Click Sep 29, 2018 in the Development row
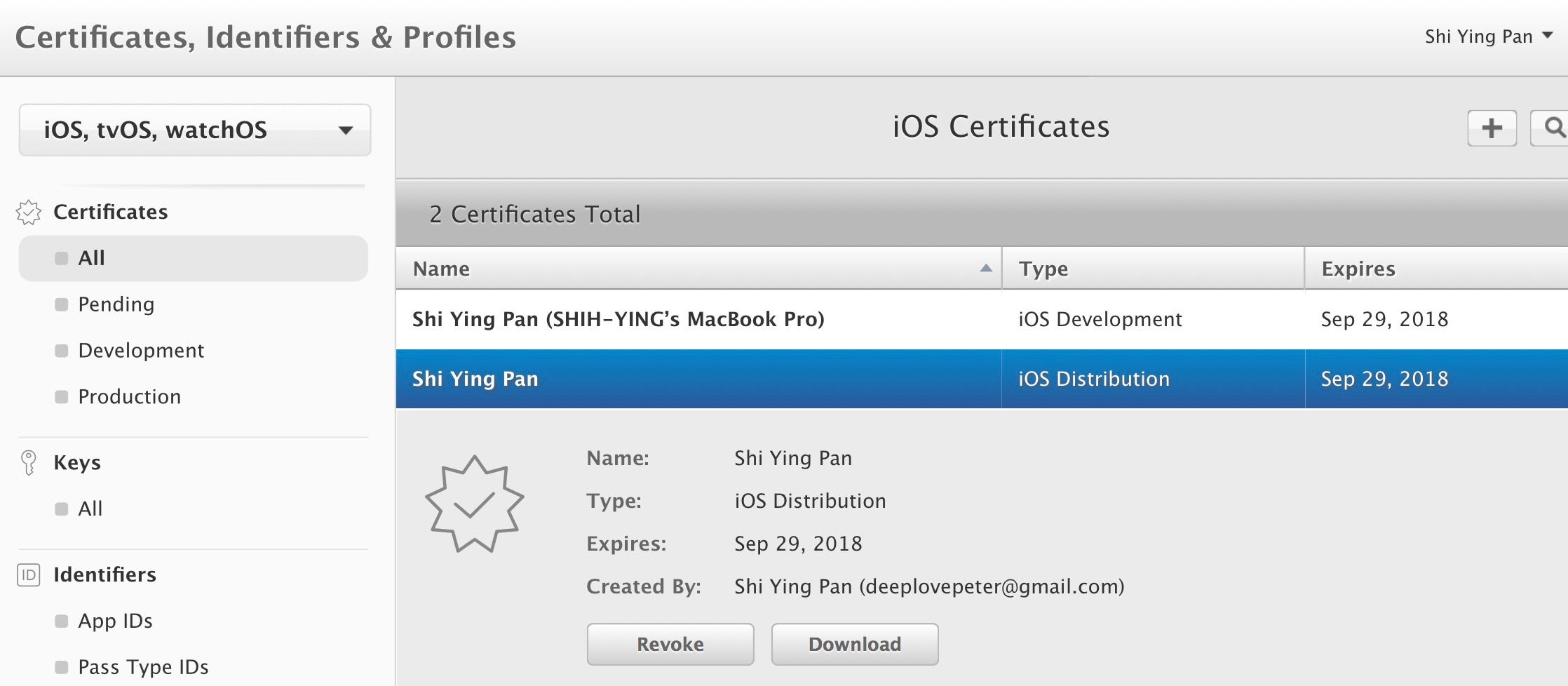 point(1384,319)
